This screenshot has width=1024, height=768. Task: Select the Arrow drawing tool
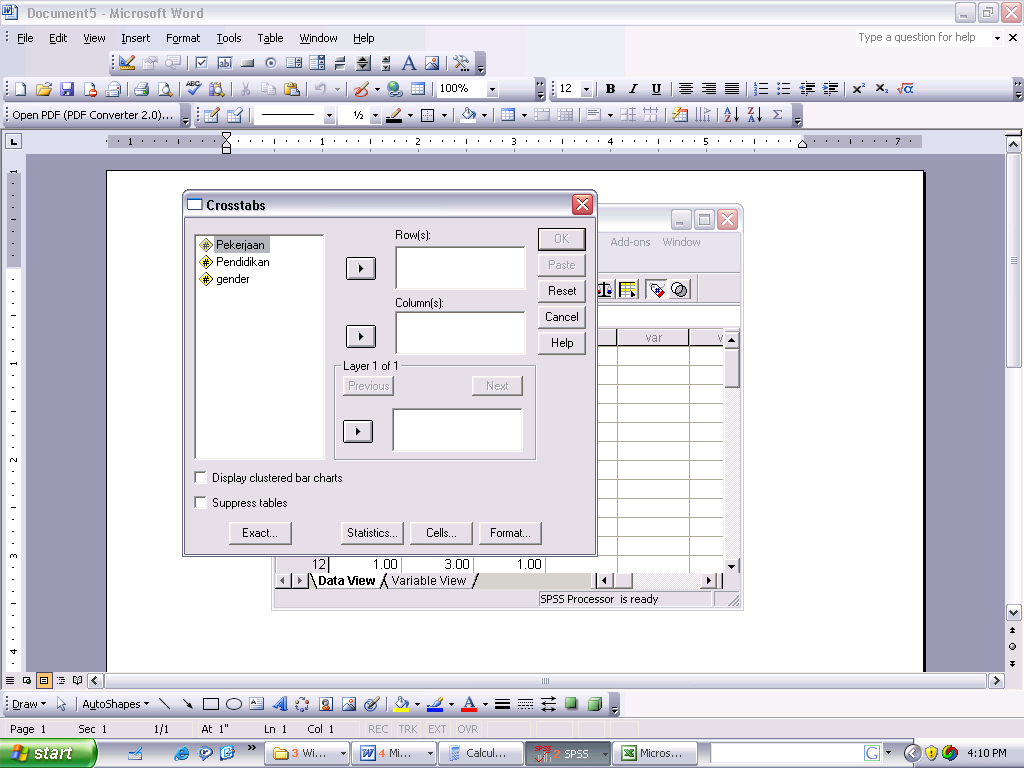pyautogui.click(x=187, y=704)
